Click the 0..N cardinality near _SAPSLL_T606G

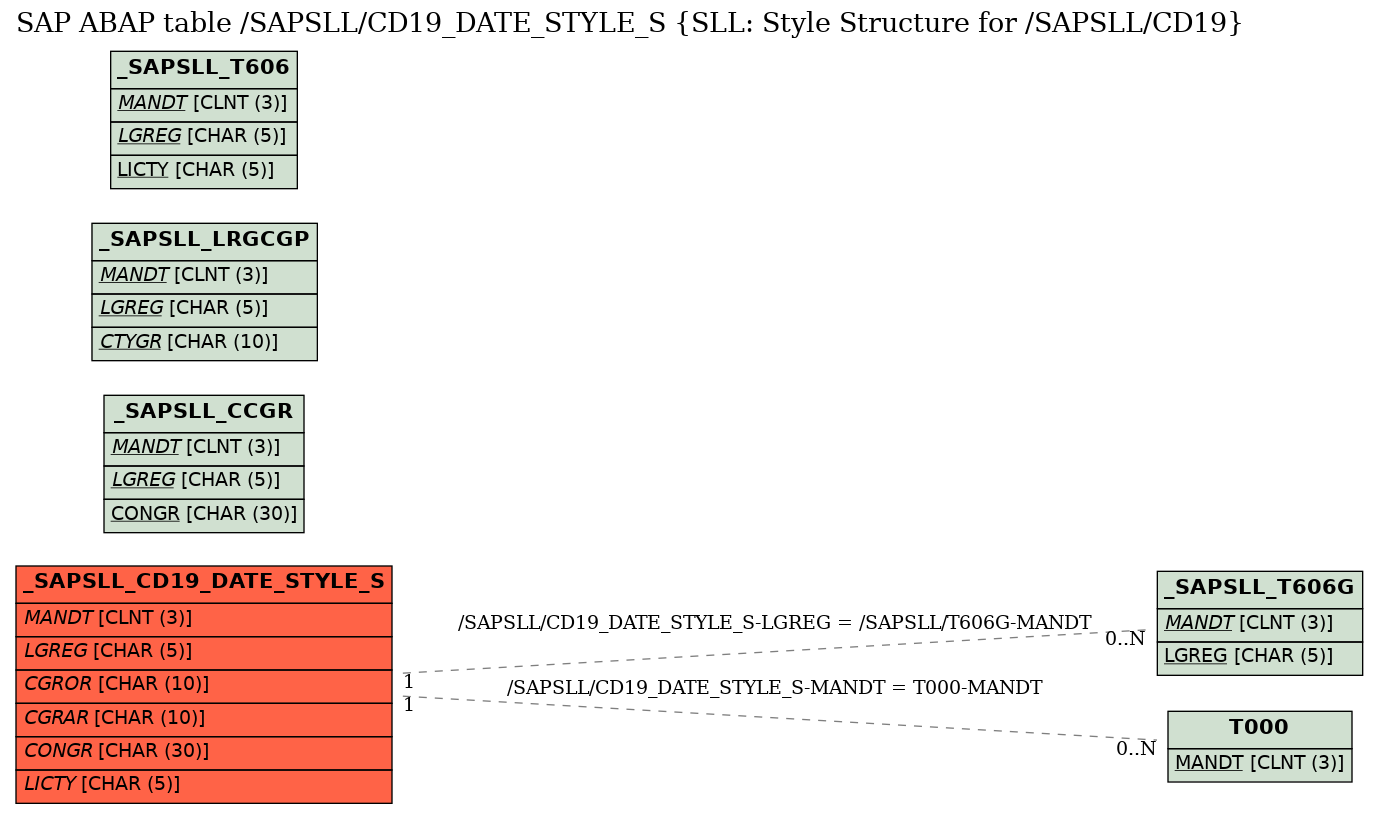tap(1125, 640)
